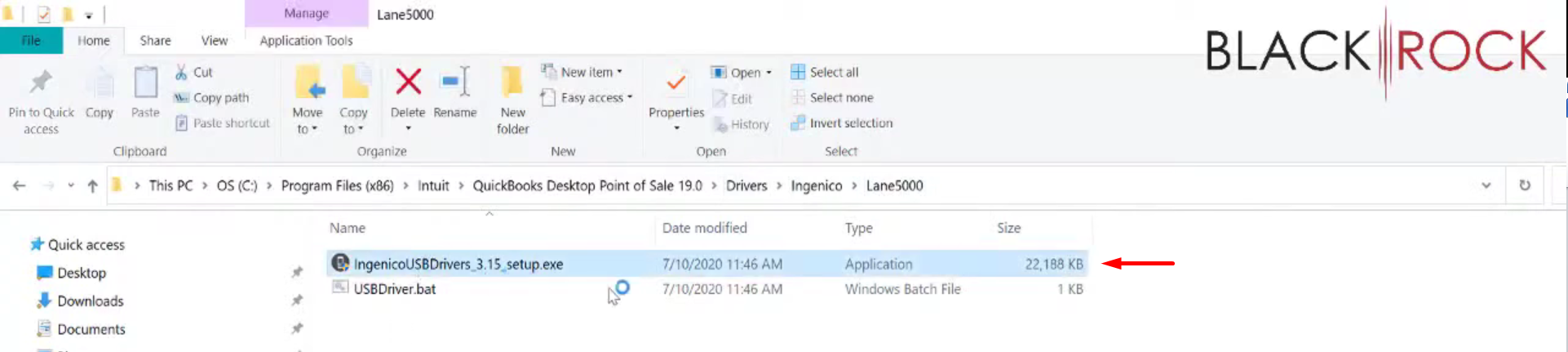The image size is (1568, 352).
Task: Click the Ingenico breadcrumb
Action: click(816, 185)
